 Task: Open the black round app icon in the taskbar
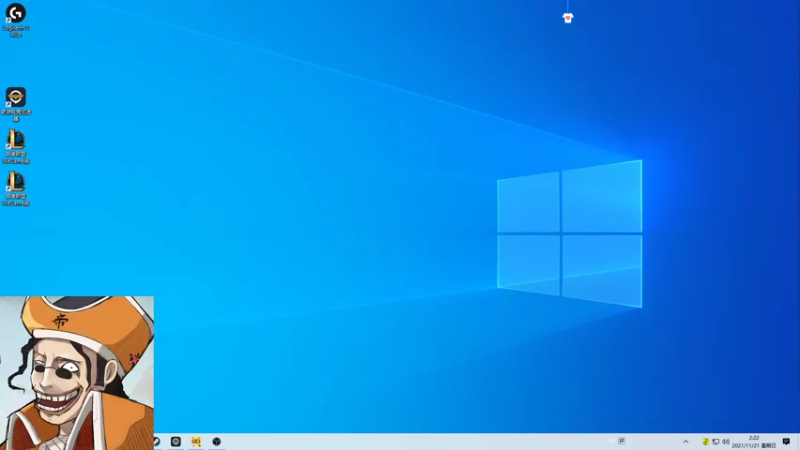pos(216,441)
